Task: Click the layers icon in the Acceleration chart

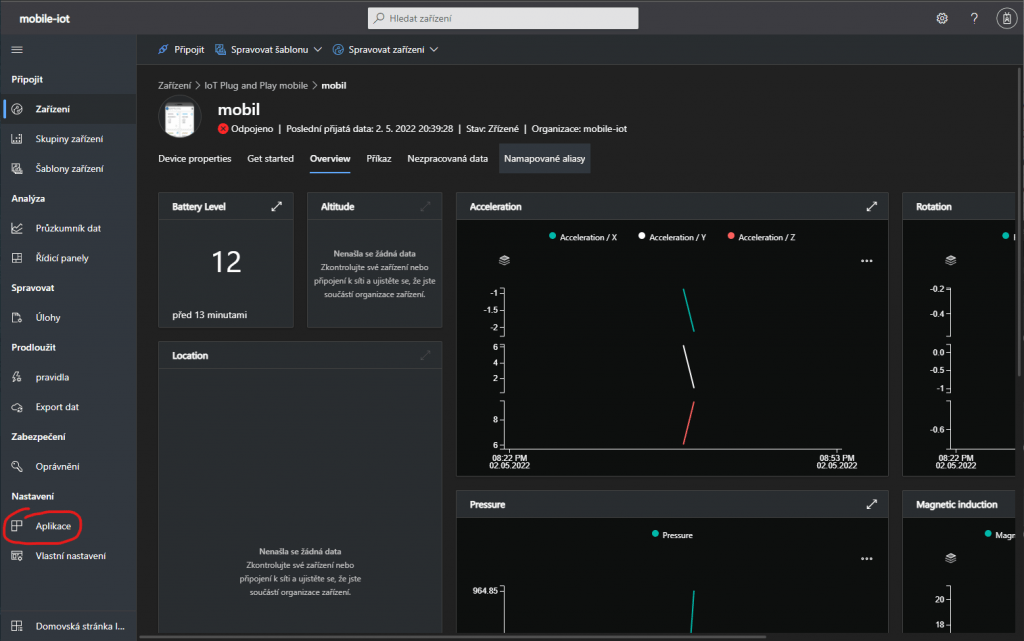Action: coord(504,260)
